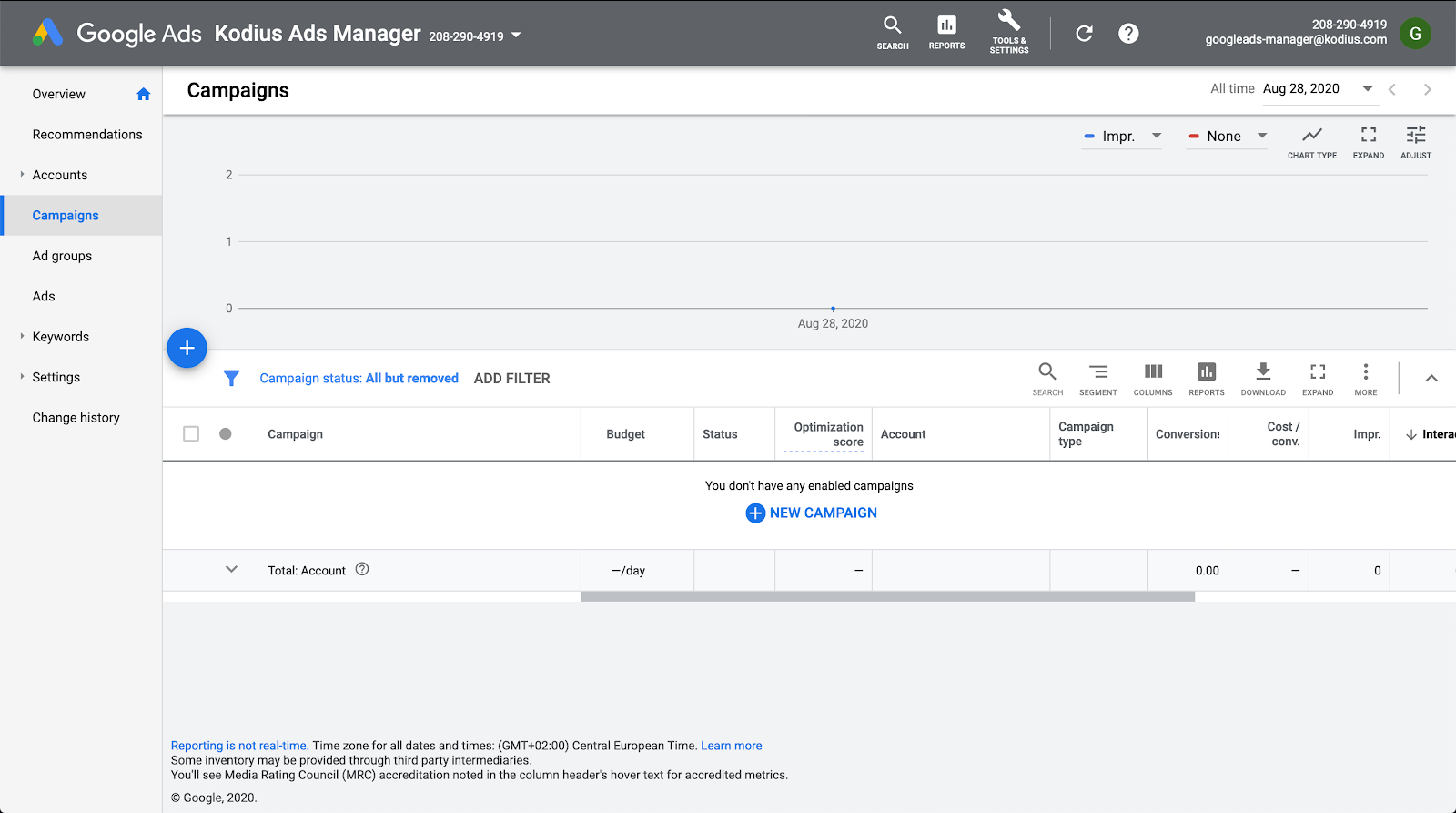Screen dimensions: 1456x813
Task: Sort by the Conversions column header
Action: (x=1188, y=434)
